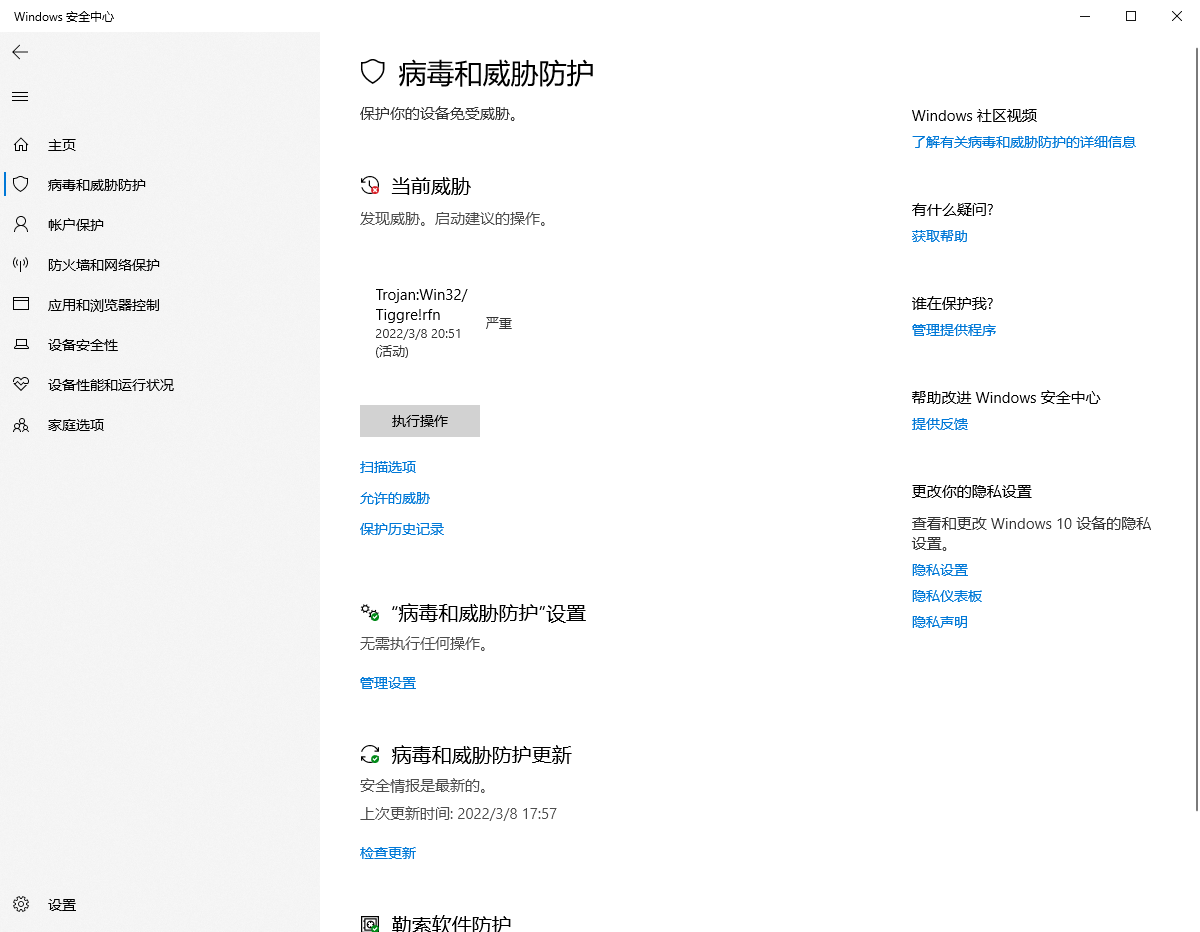View 允许的威胁
This screenshot has height=932, width=1200.
(394, 497)
